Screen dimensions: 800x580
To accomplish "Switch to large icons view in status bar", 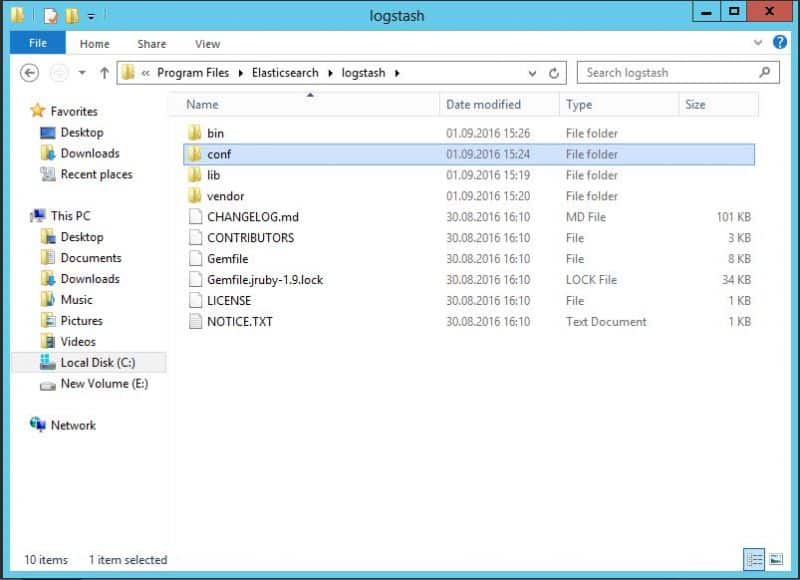I will coord(775,560).
